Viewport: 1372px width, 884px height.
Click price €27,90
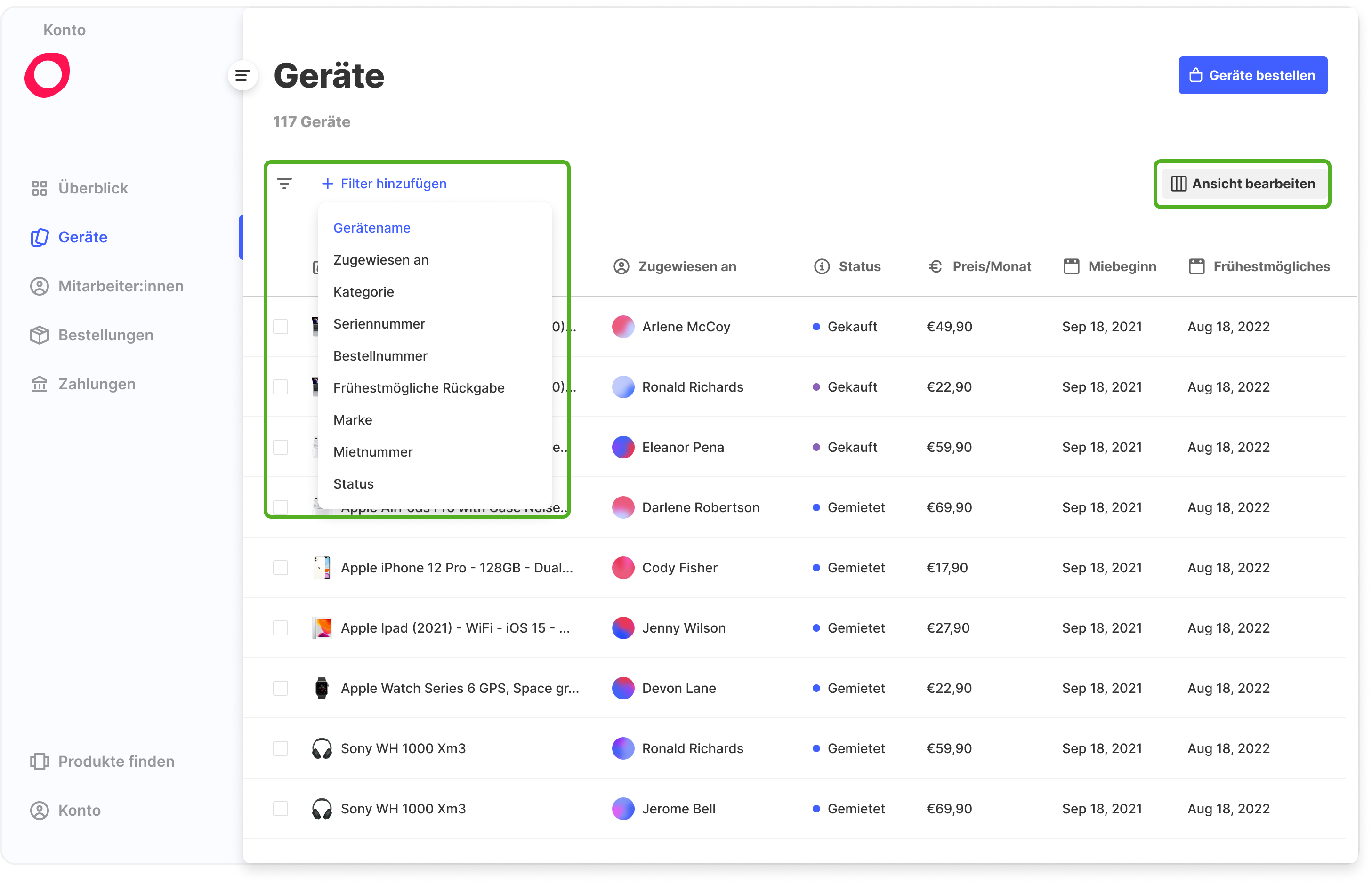point(948,628)
